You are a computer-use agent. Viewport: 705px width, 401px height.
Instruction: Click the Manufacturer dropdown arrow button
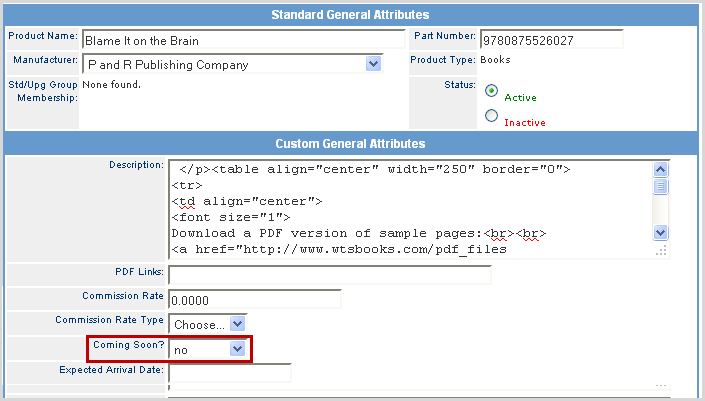(x=374, y=64)
